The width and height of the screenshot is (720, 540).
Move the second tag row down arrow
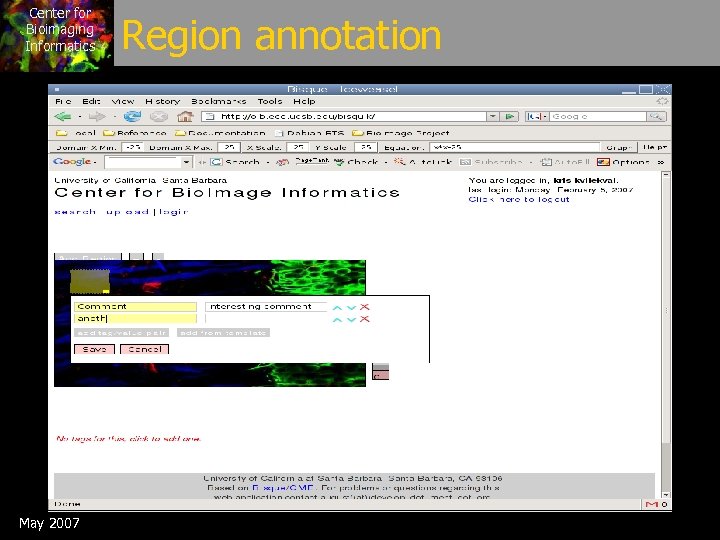[x=351, y=319]
